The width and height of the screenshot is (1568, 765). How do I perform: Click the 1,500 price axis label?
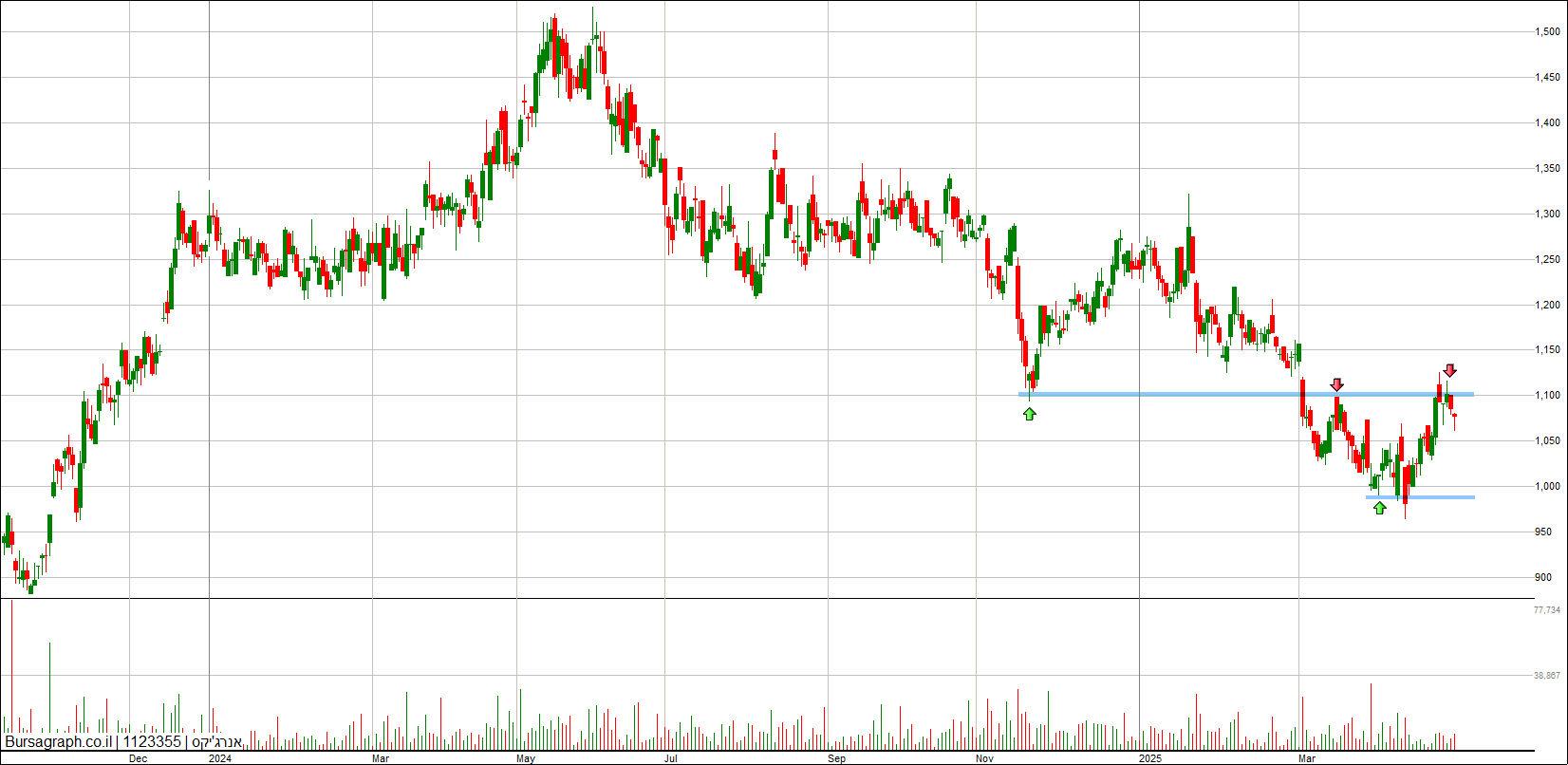tap(1547, 31)
